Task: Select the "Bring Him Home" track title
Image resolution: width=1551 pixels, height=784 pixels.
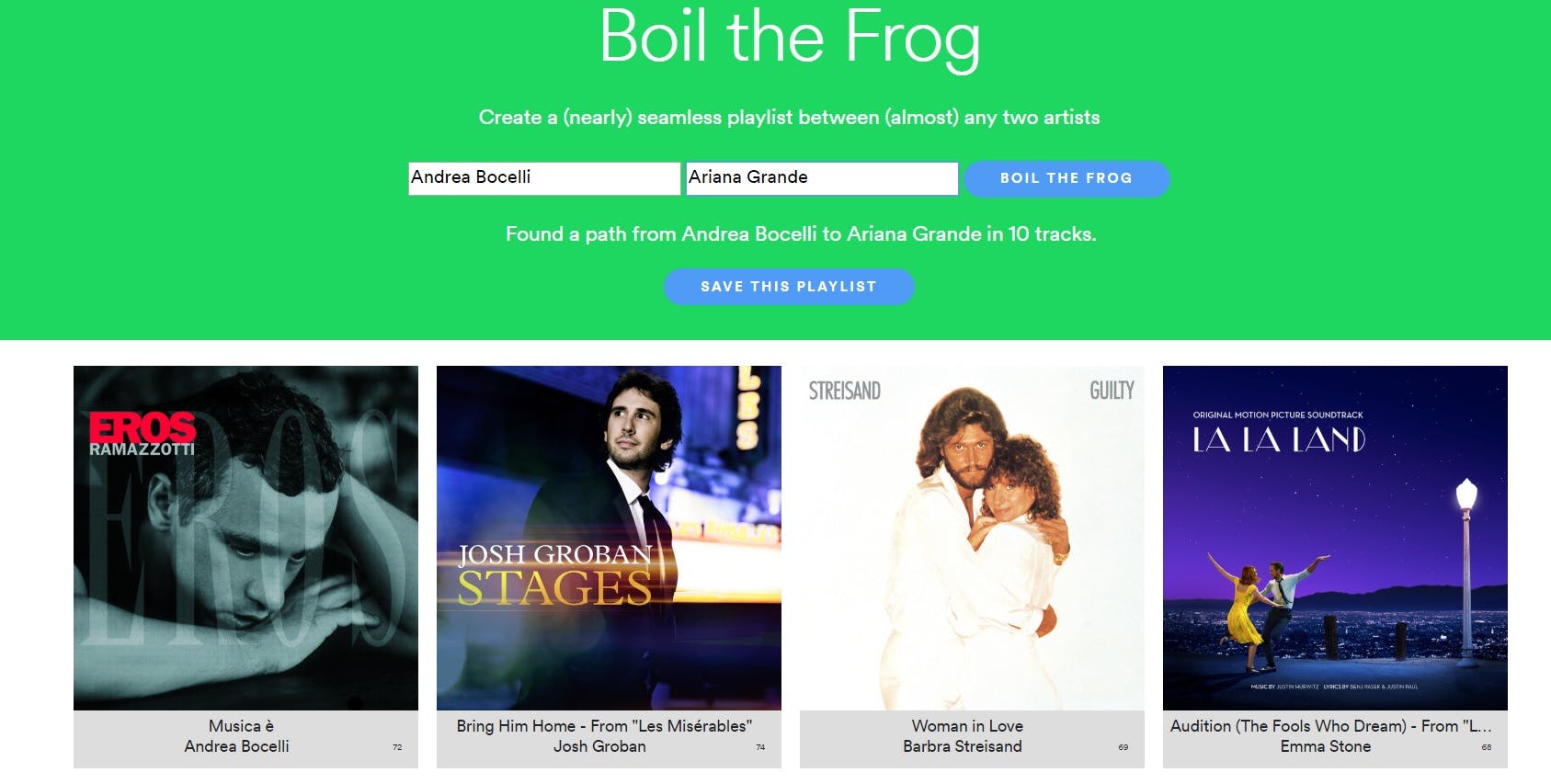Action: click(x=604, y=726)
